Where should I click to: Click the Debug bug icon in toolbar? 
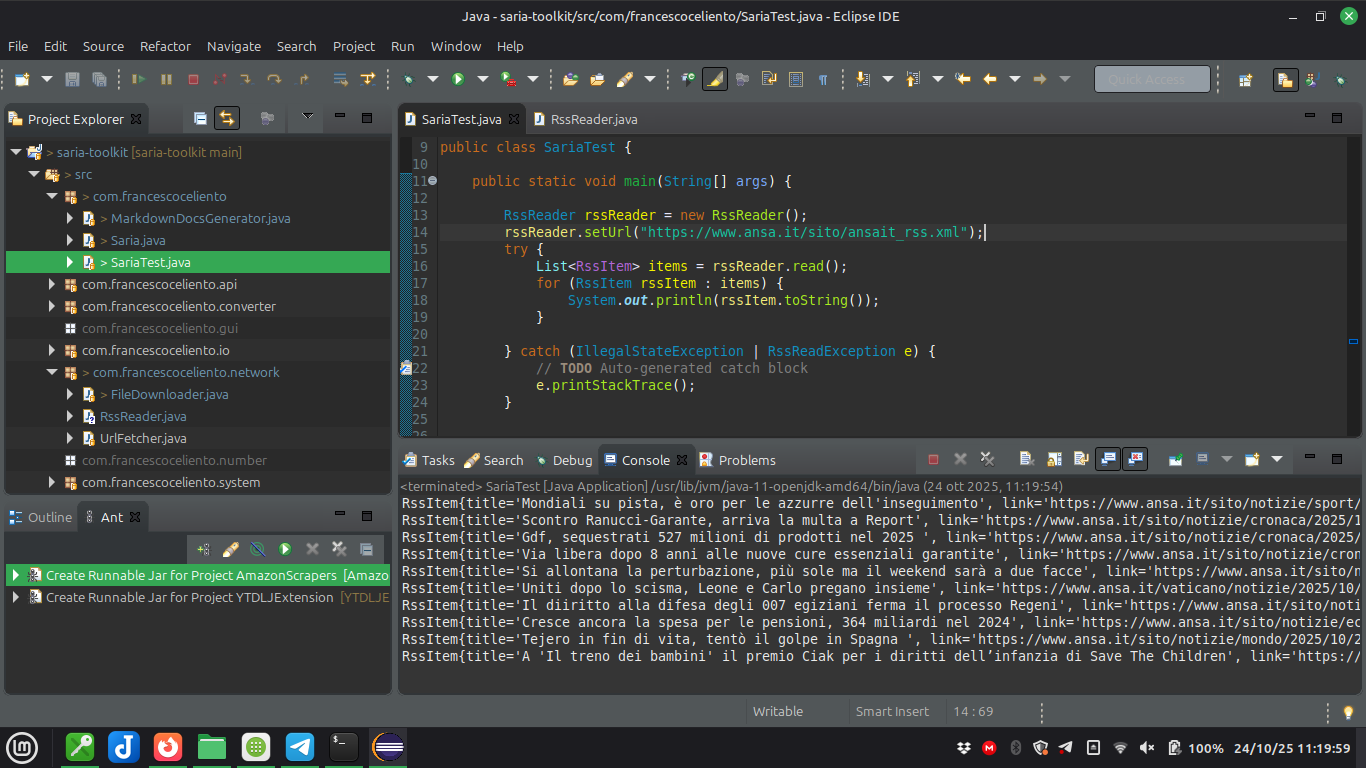(408, 79)
